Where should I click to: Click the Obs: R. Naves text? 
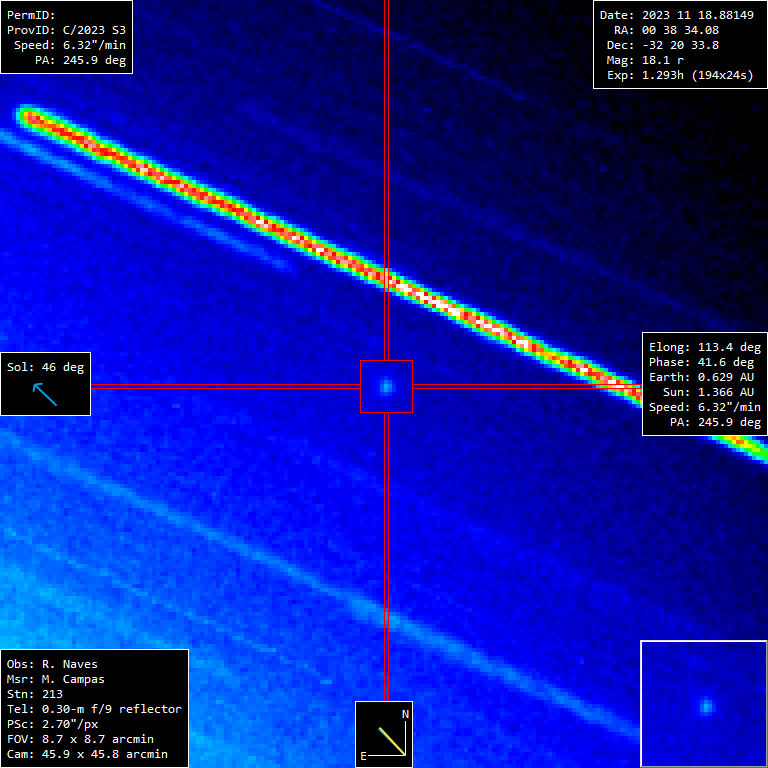click(52, 664)
